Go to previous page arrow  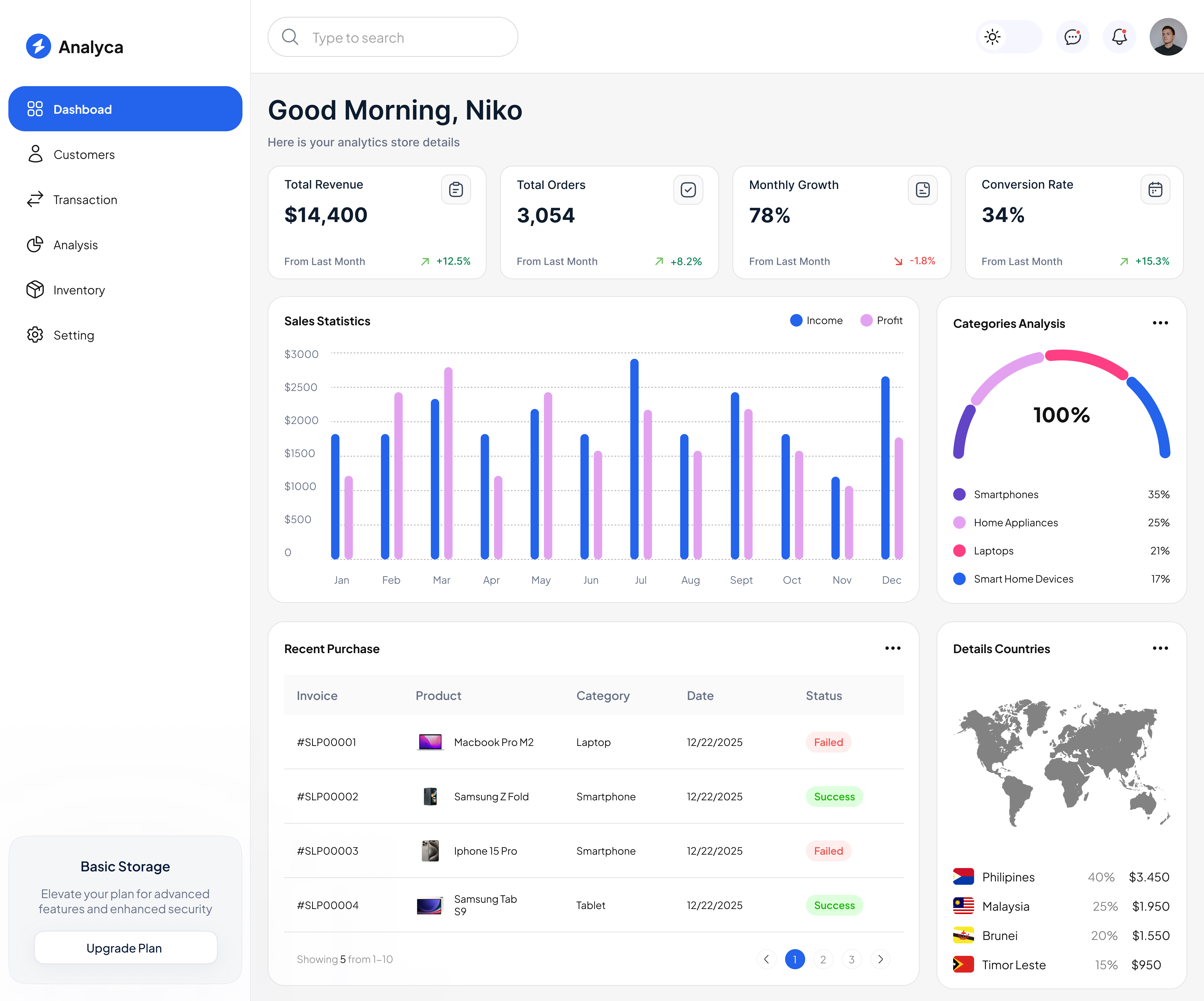[767, 959]
